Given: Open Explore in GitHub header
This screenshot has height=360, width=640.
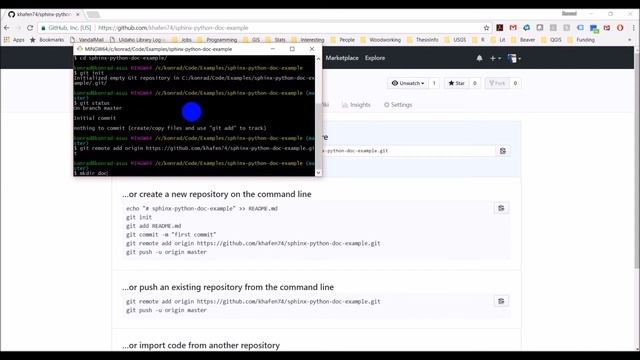Looking at the screenshot, I should [x=375, y=58].
